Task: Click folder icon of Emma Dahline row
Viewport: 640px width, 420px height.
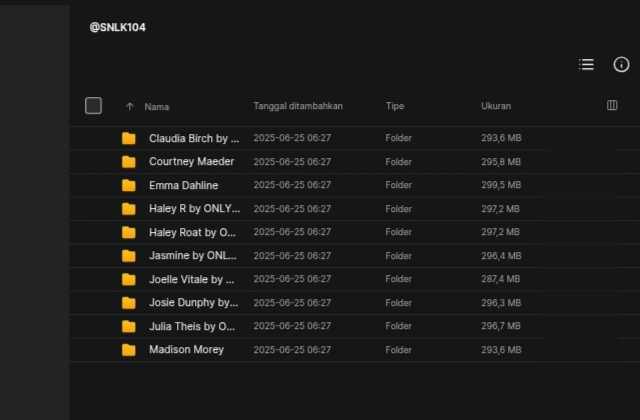Action: (x=129, y=185)
